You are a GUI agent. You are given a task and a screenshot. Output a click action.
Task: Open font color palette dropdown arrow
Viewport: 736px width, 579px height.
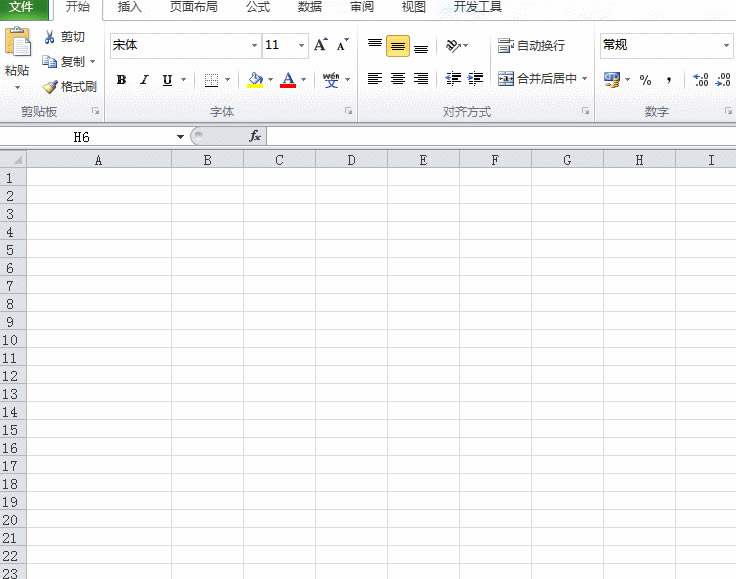(x=304, y=80)
